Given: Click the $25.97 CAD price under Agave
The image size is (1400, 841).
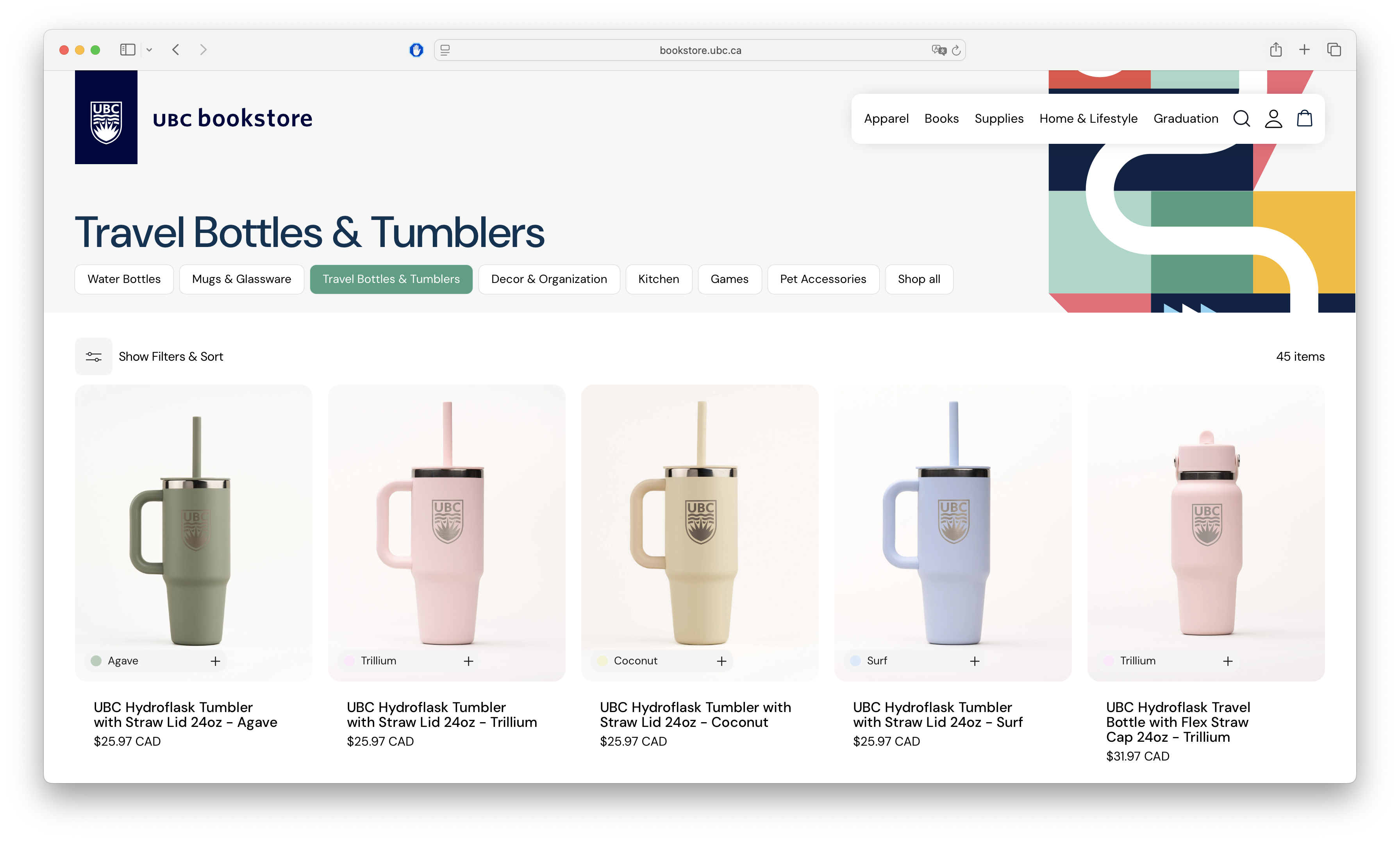Looking at the screenshot, I should click(x=127, y=741).
